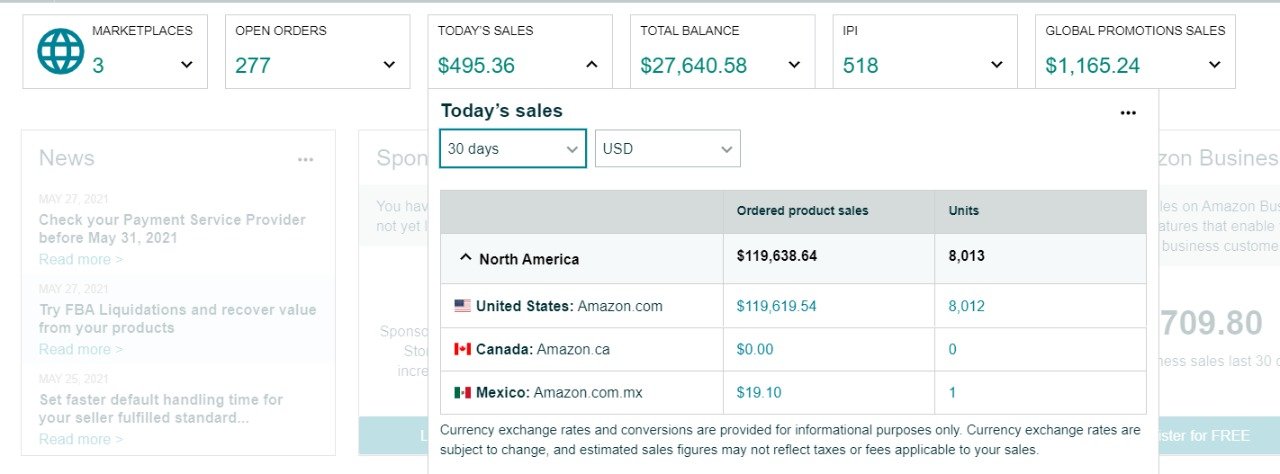
Task: Click the Canada $0.00 sales link
Action: tap(755, 349)
